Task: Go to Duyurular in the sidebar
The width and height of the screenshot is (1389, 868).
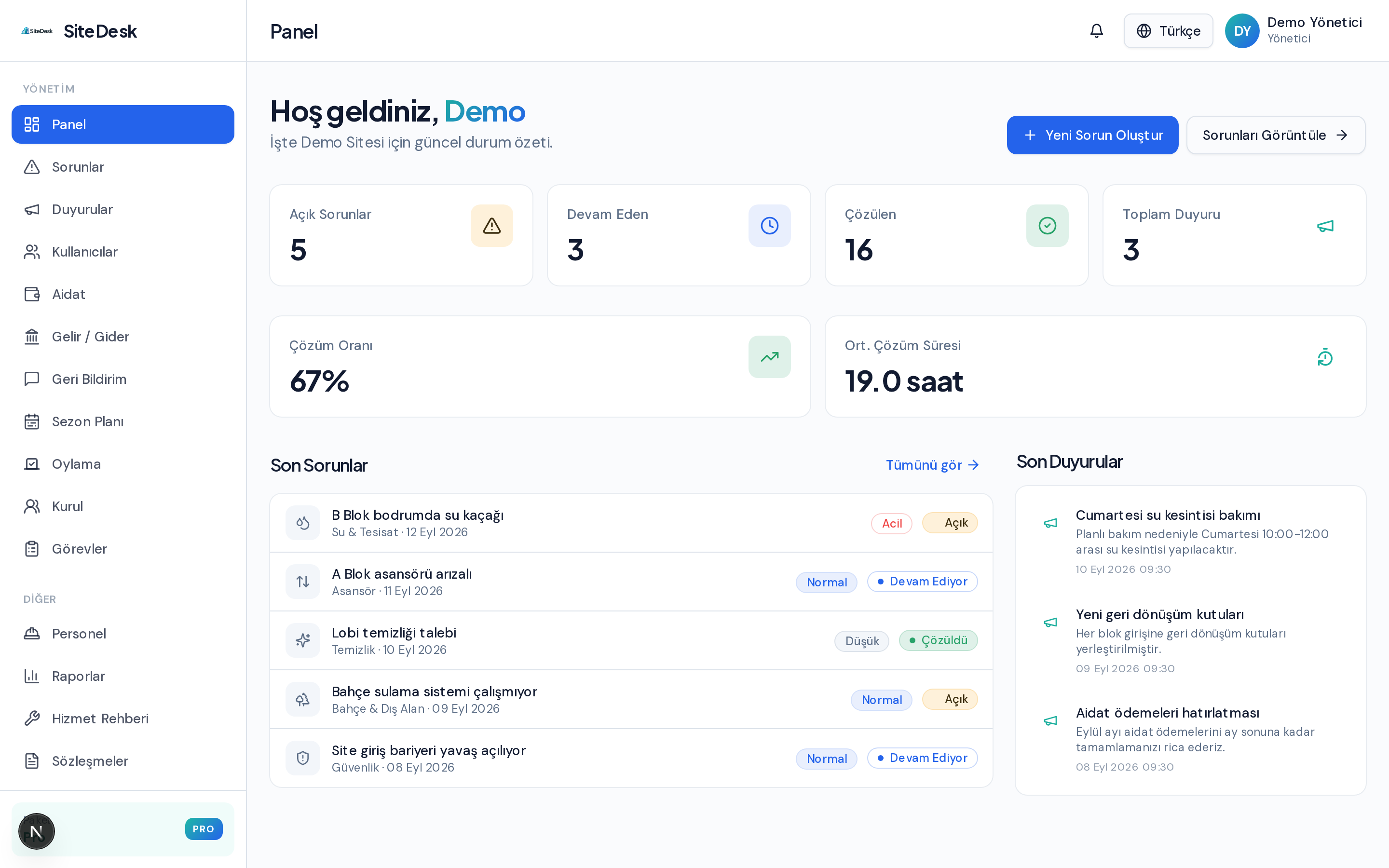Action: (x=123, y=210)
